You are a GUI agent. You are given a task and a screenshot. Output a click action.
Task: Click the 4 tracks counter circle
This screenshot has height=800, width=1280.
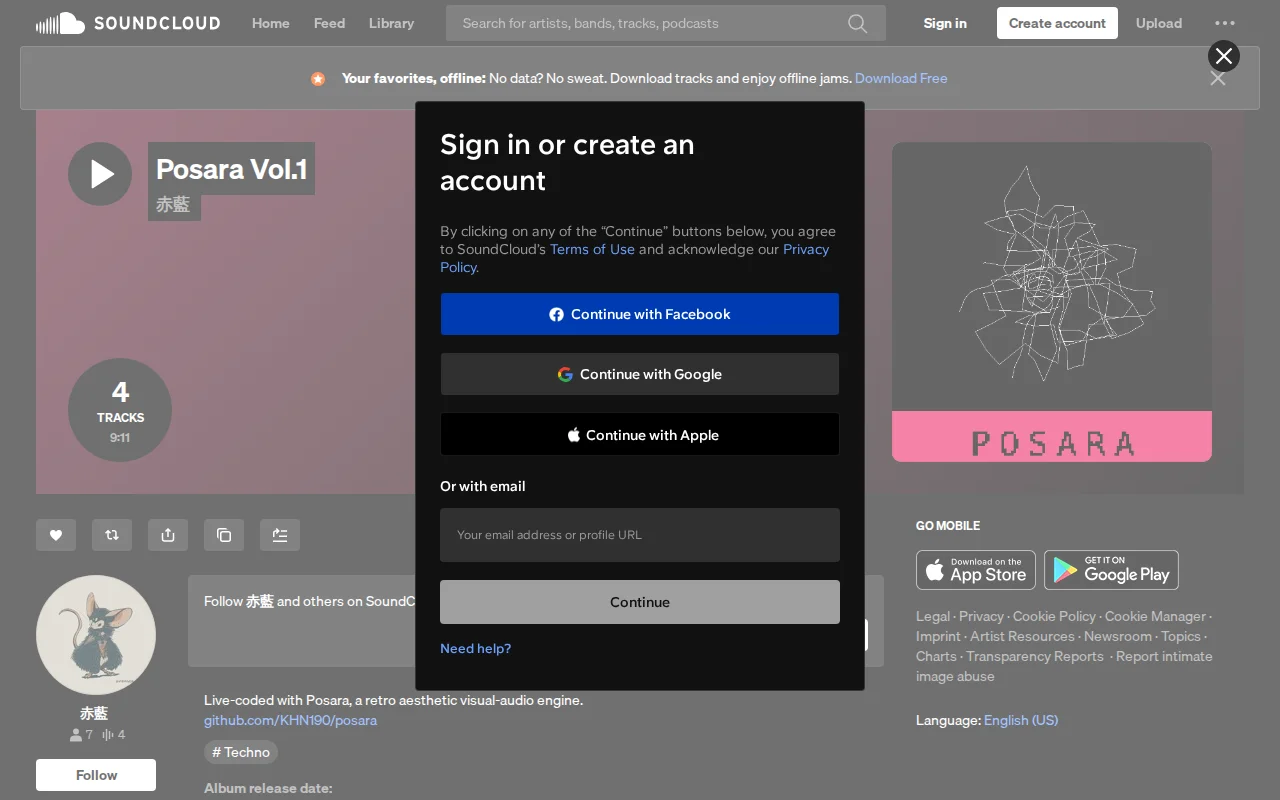pos(120,410)
